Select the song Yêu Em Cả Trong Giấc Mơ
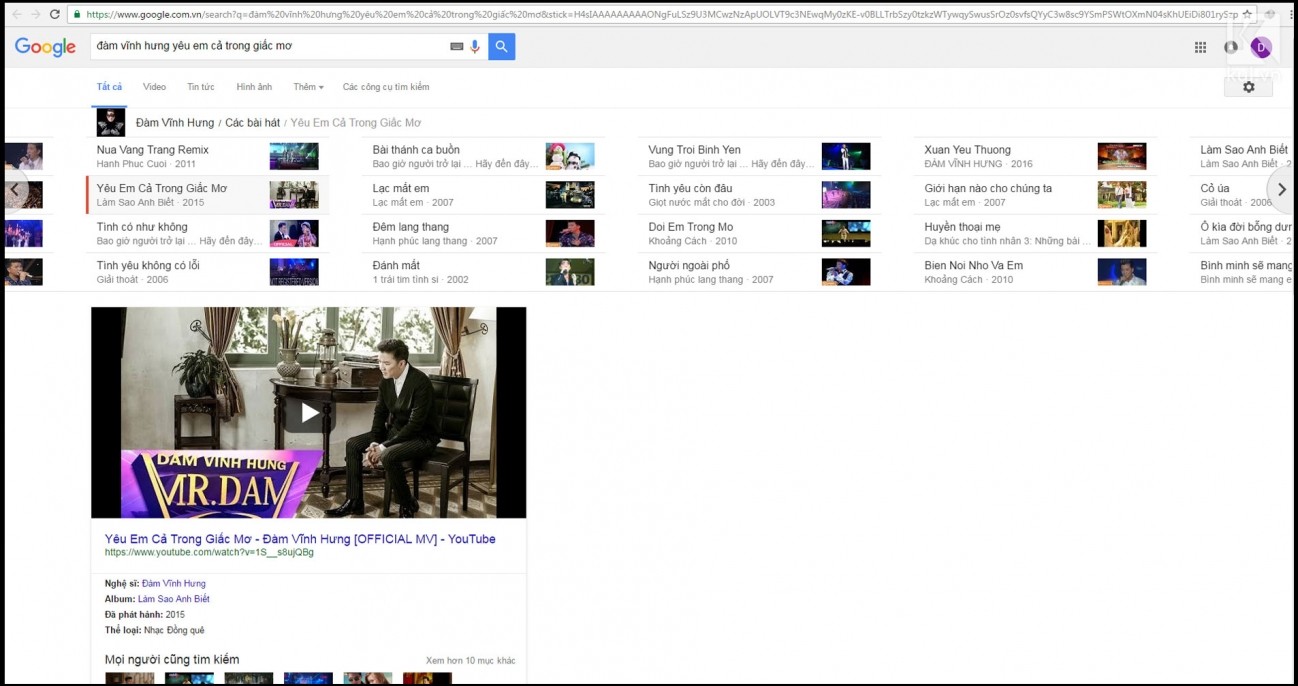1298x686 pixels. pos(207,194)
